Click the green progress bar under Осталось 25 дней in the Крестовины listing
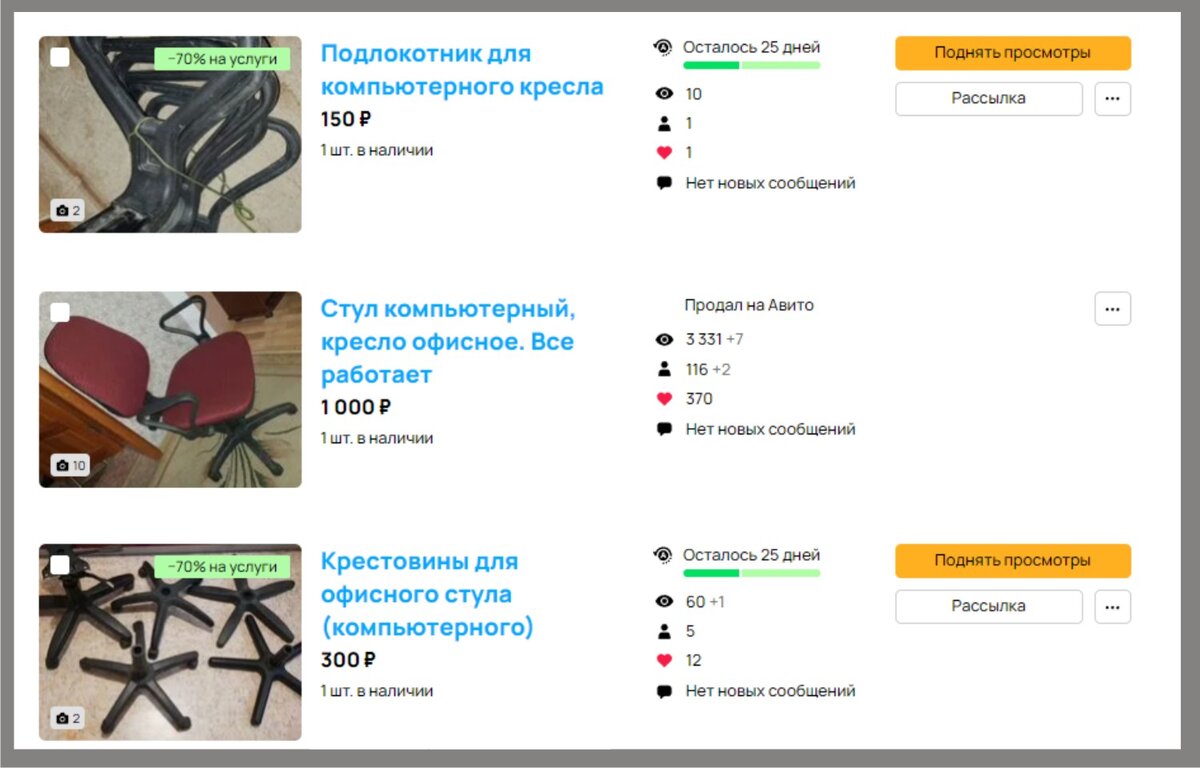This screenshot has height=768, width=1200. click(752, 573)
